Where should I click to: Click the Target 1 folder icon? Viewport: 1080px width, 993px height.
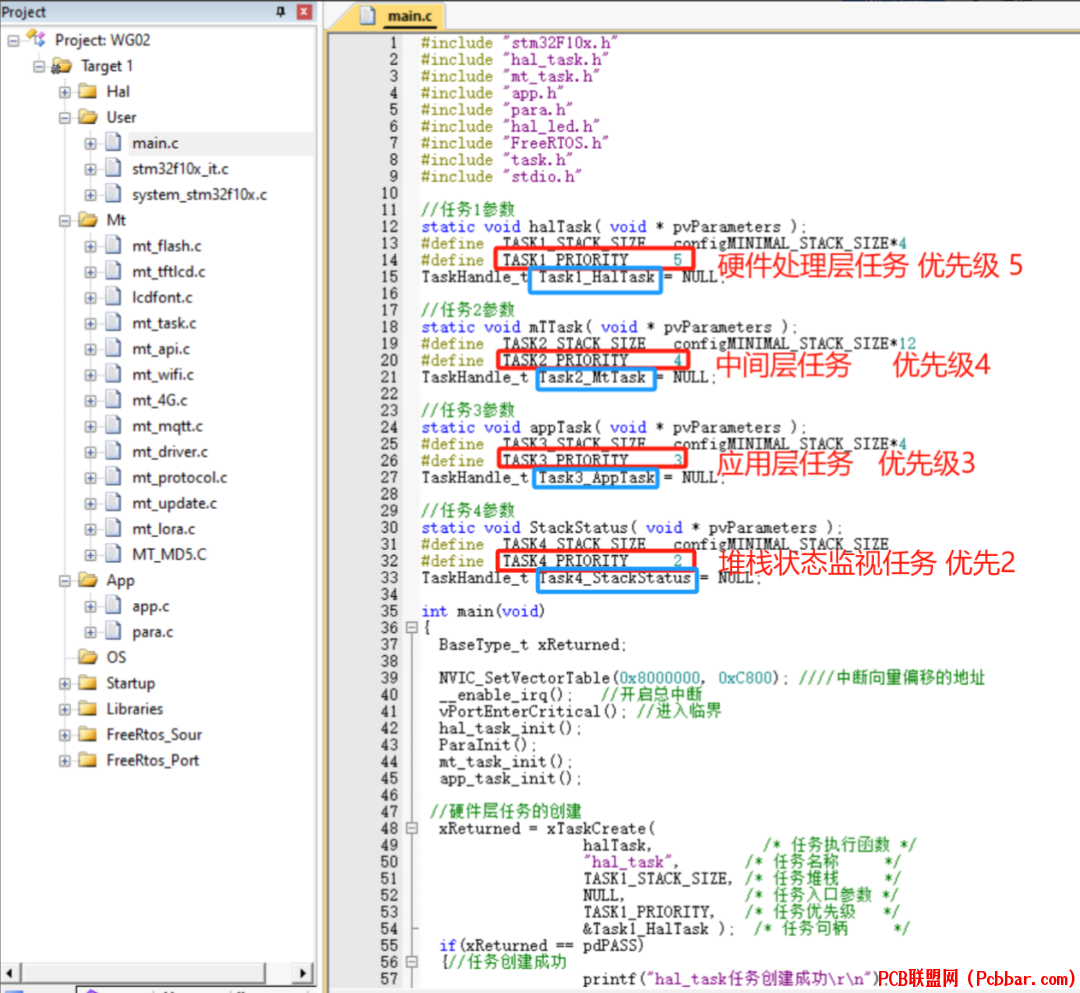[x=62, y=65]
